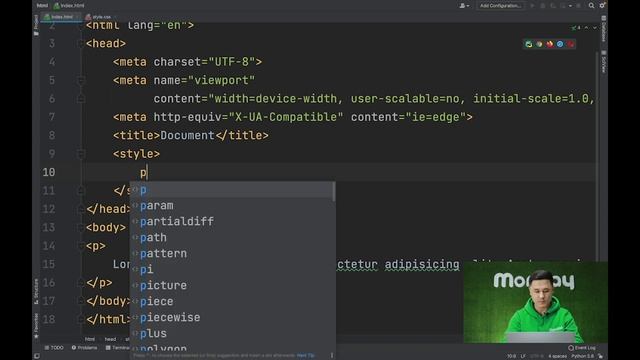Open in built-in preview browser icon
This screenshot has height=360, width=640.
tap(529, 44)
